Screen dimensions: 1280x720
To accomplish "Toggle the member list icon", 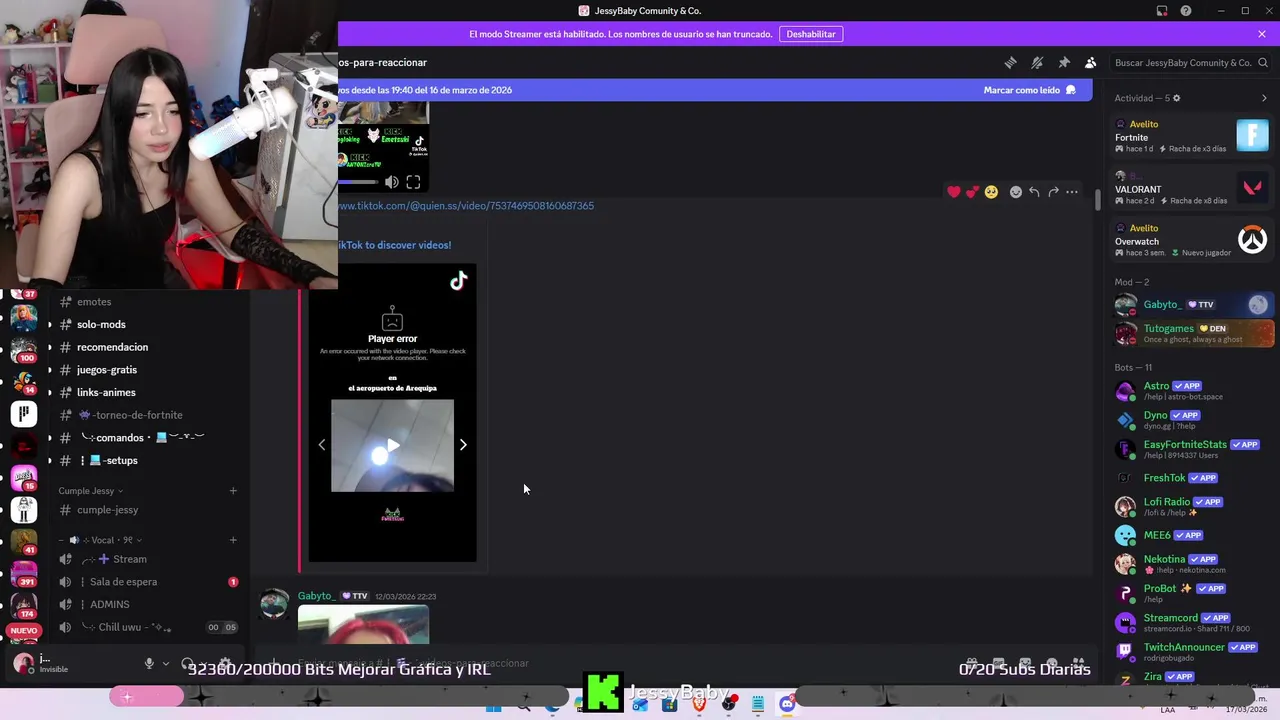I will [1091, 62].
